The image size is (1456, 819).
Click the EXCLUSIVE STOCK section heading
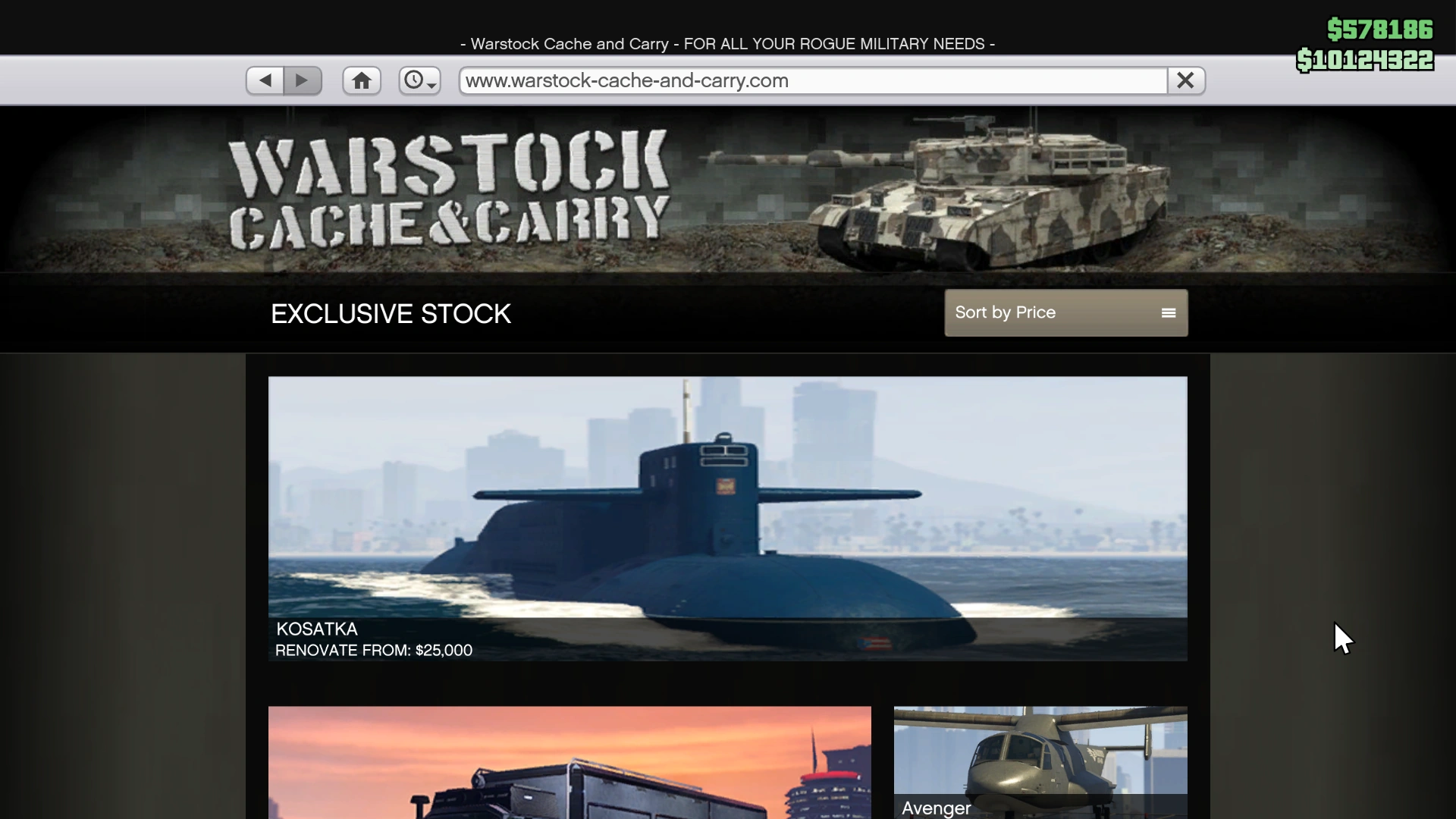(x=391, y=314)
